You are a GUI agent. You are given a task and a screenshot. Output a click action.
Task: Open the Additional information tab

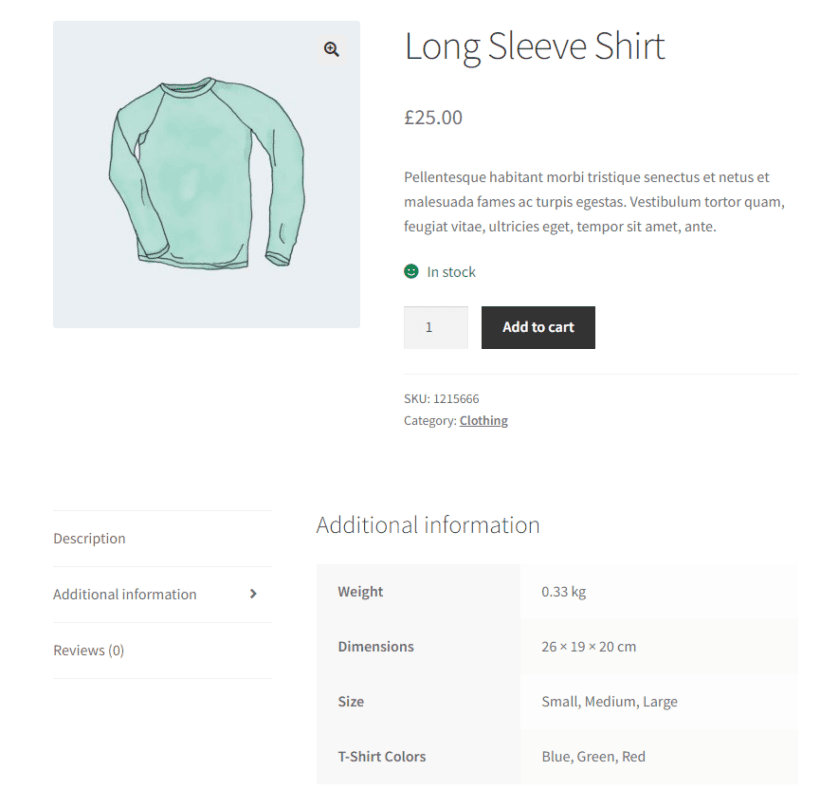[x=124, y=594]
